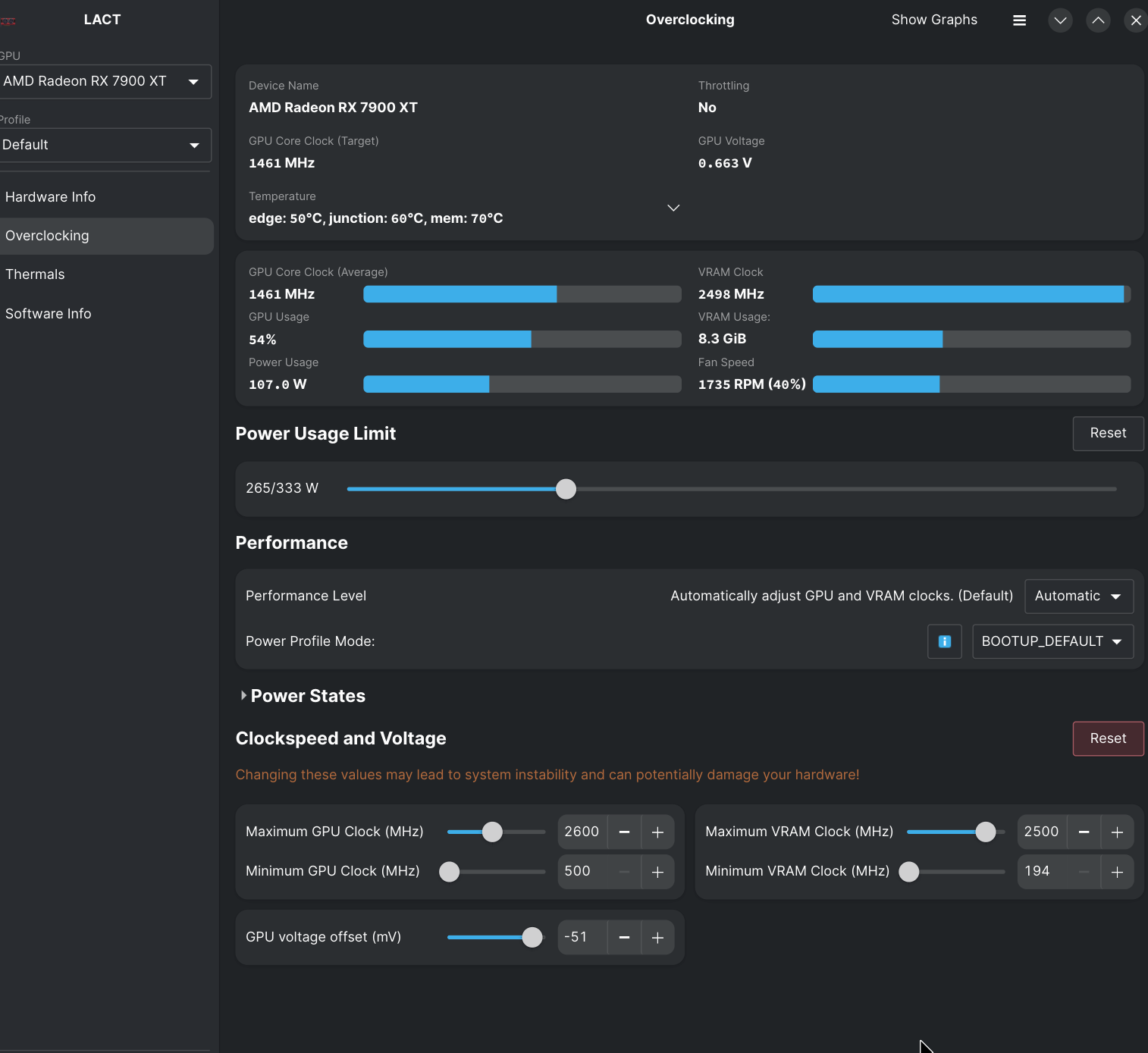This screenshot has width=1148, height=1053.
Task: Click the hardware damage warning text
Action: [547, 775]
